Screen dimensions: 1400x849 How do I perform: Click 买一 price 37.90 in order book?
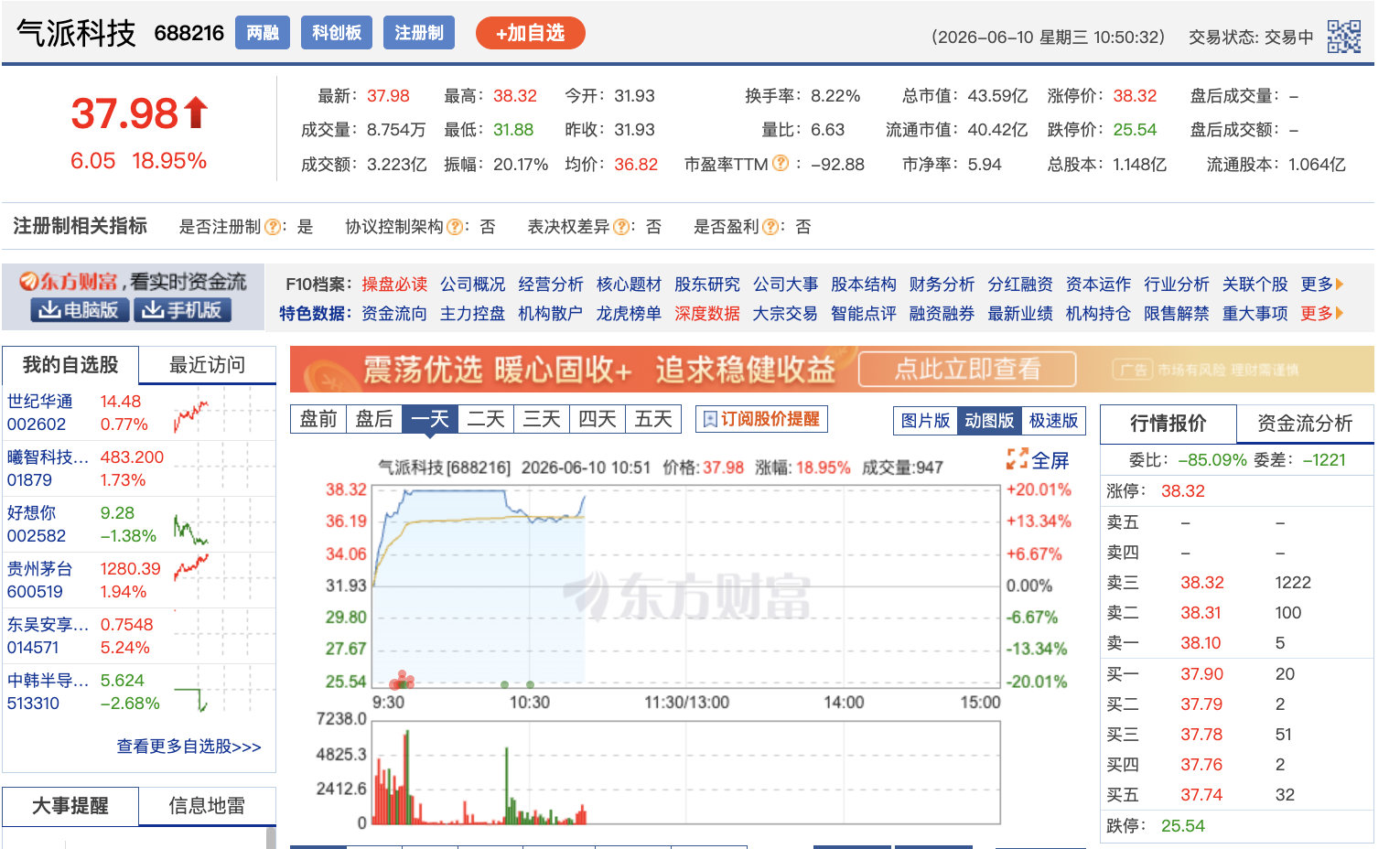click(1202, 674)
